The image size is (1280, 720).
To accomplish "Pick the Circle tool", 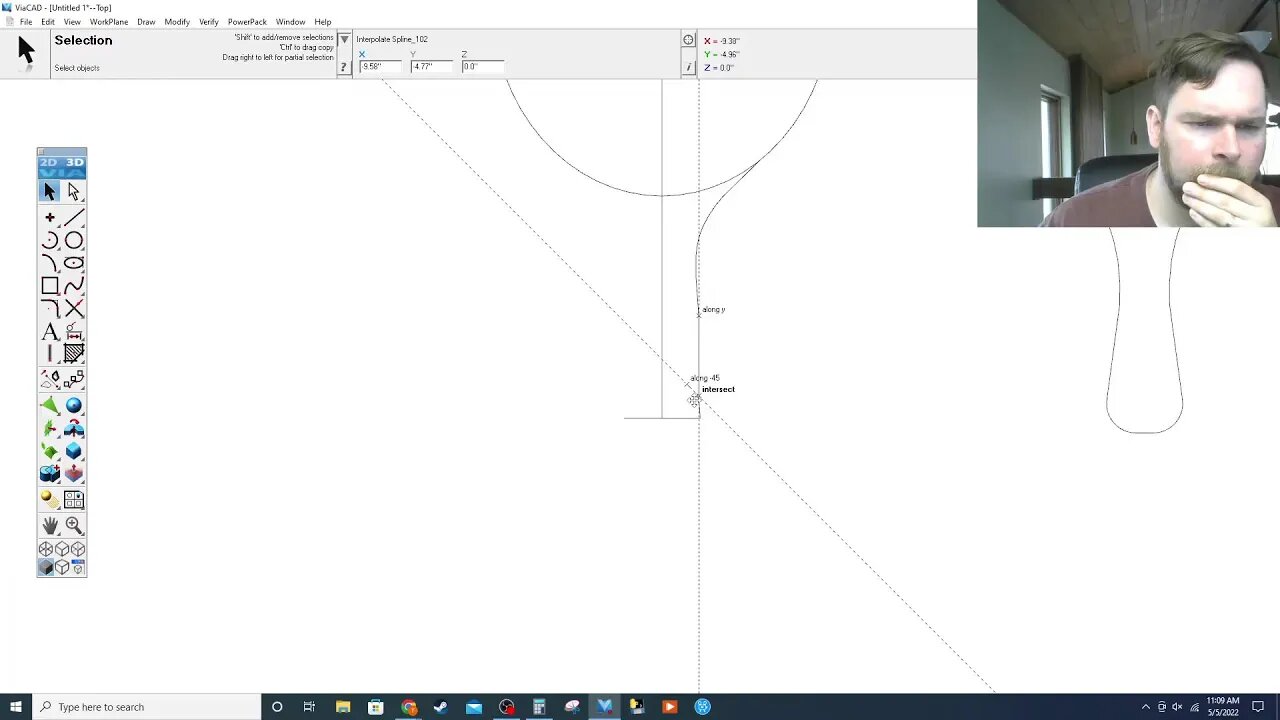I will click(74, 241).
